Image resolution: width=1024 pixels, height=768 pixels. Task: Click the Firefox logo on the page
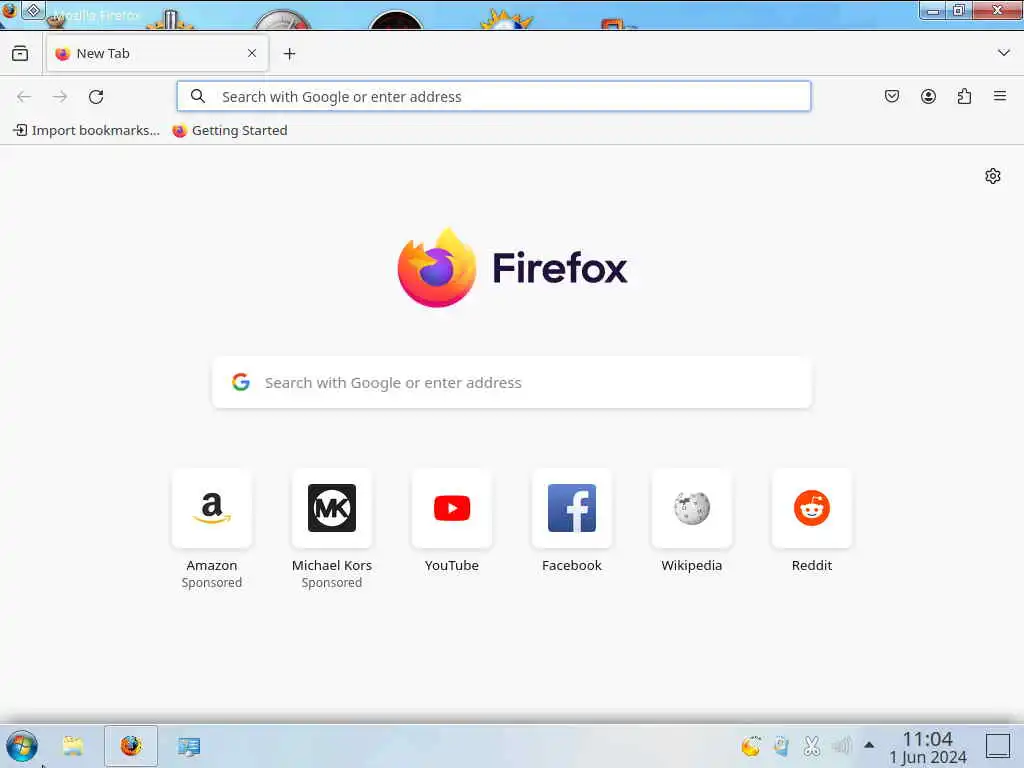(512, 268)
